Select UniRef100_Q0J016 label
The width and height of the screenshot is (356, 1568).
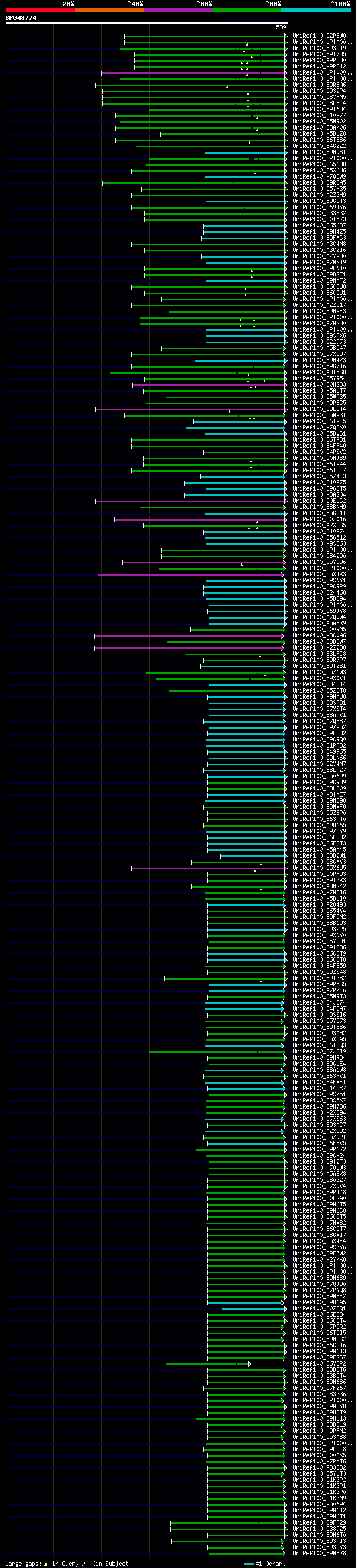319,520
